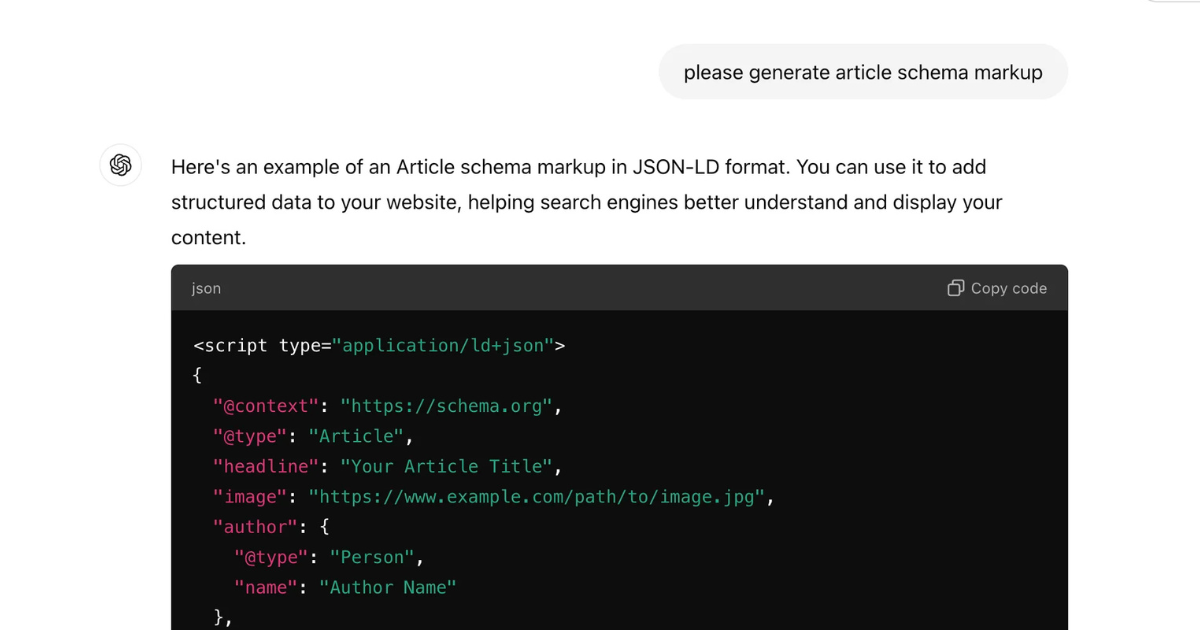1200x630 pixels.
Task: Click the ChatGPT logo avatar icon
Action: [x=121, y=165]
